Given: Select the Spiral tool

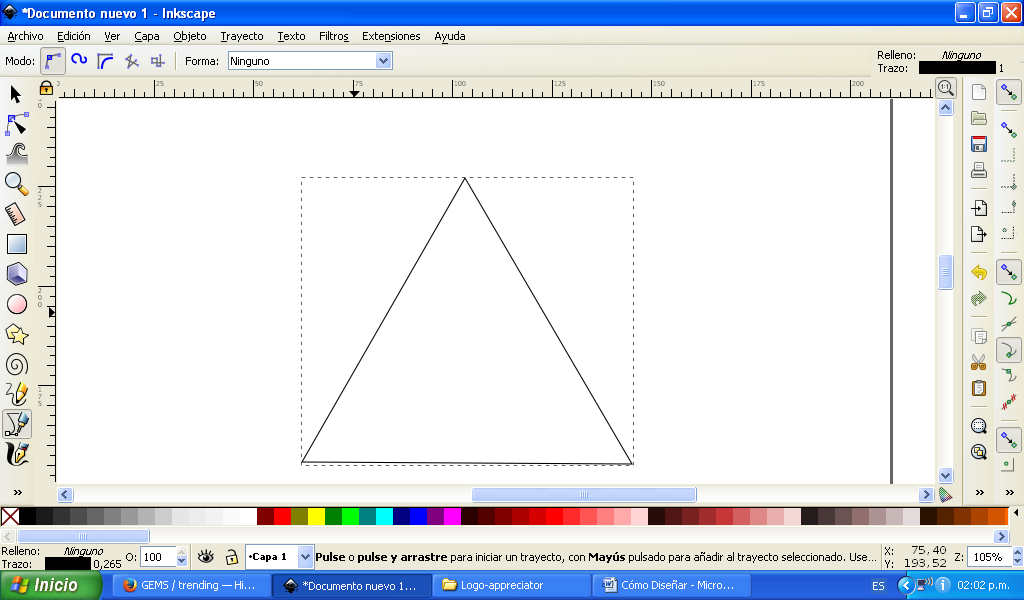Looking at the screenshot, I should pyautogui.click(x=16, y=364).
